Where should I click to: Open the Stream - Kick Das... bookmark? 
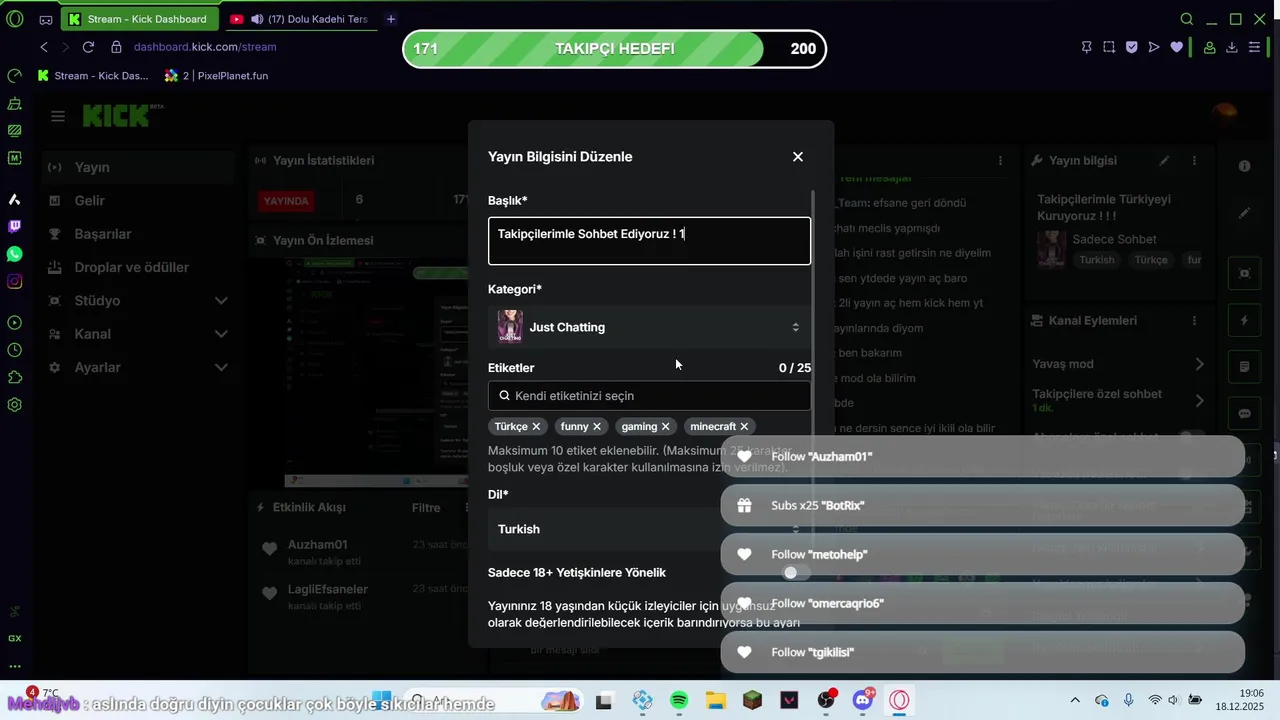coord(93,75)
